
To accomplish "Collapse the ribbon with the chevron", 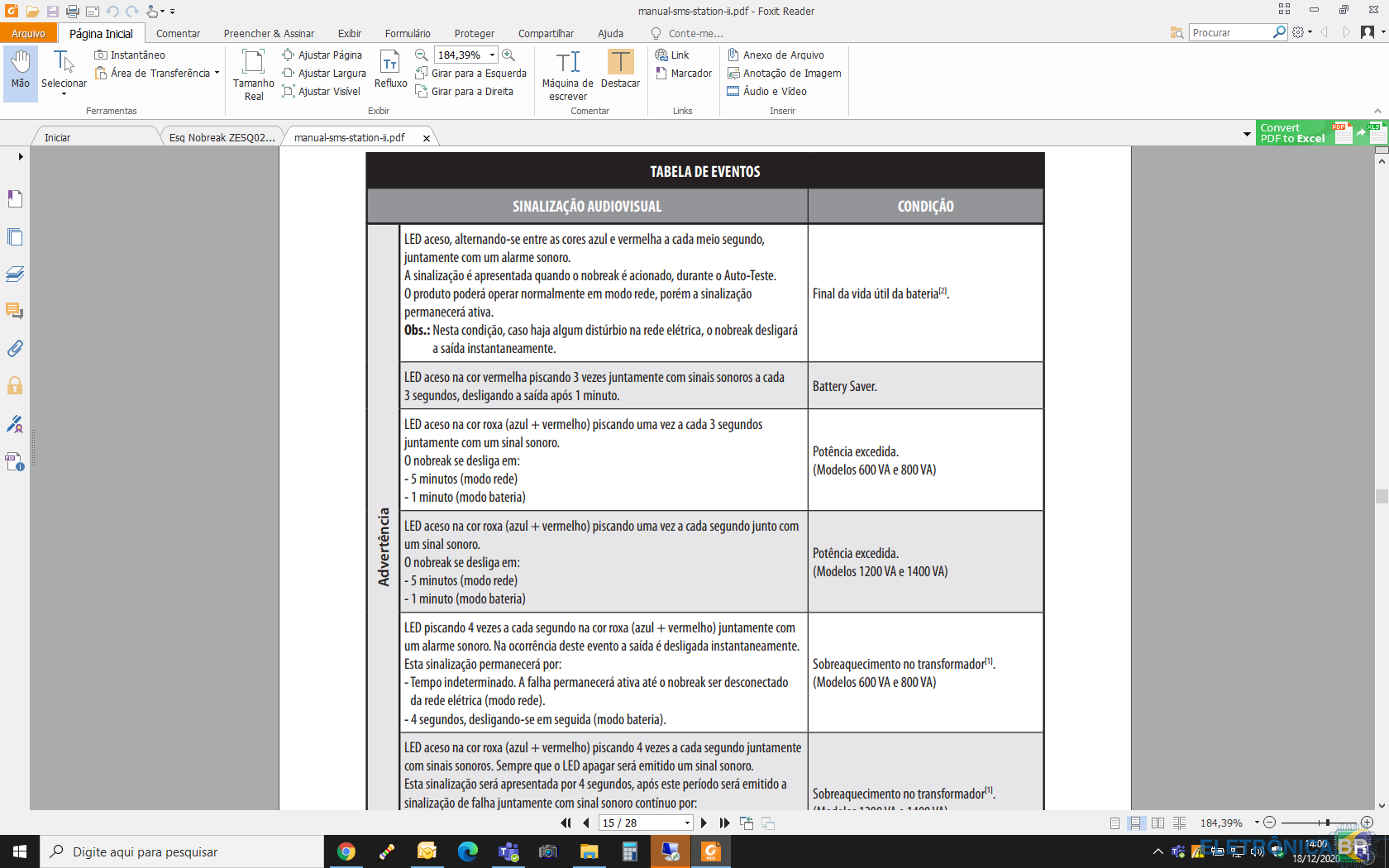I will (x=1377, y=111).
